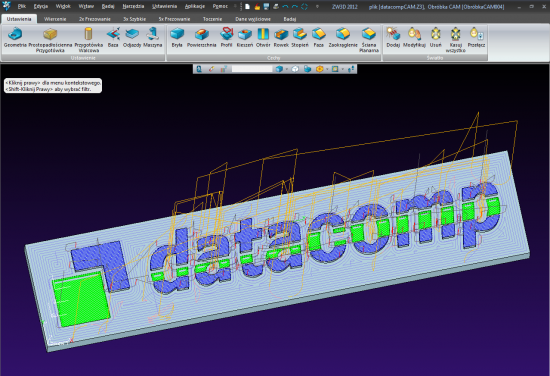Switch to the Toczenie ribbon tab
This screenshot has width=550, height=376.
pos(212,19)
